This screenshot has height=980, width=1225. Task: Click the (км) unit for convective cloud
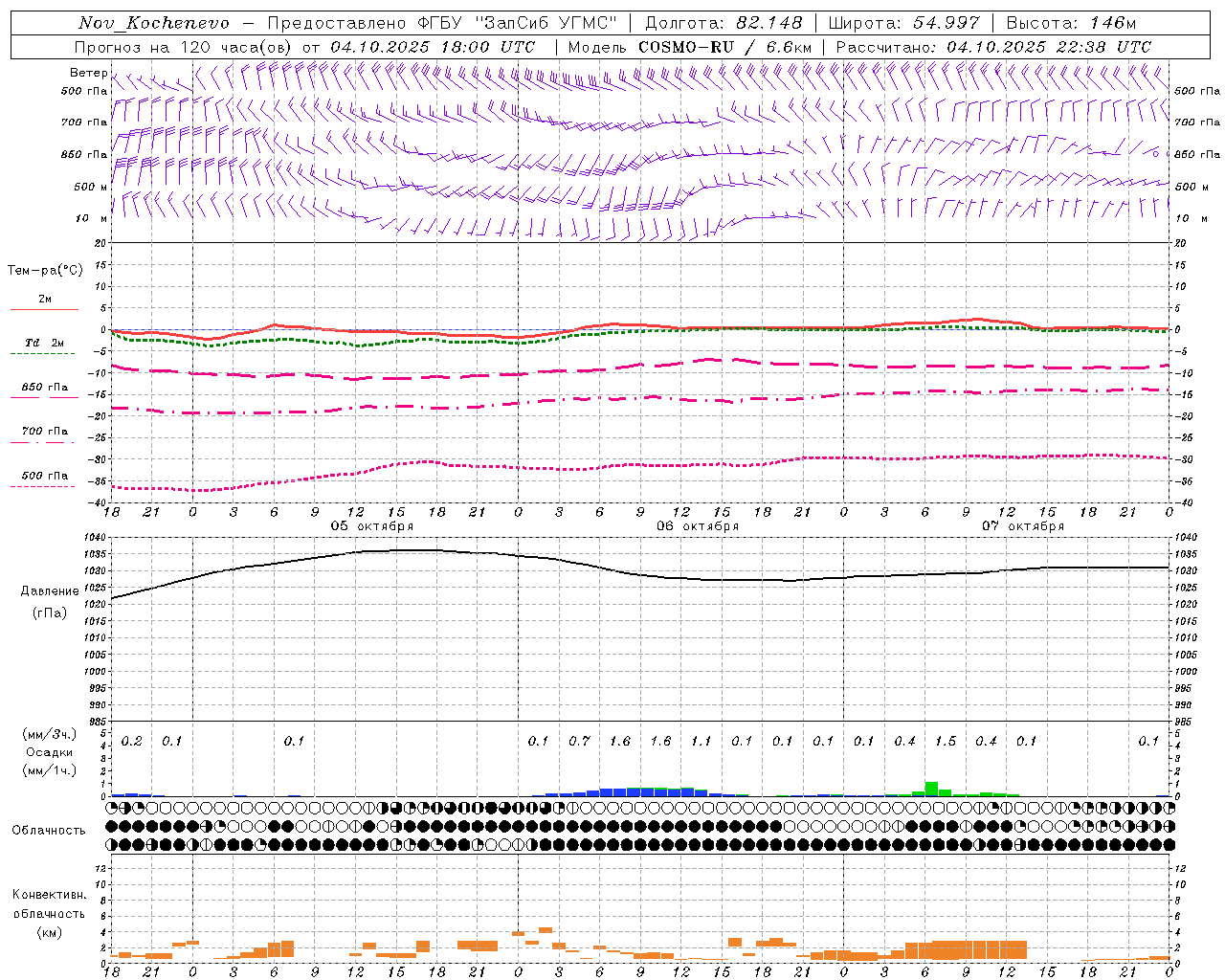click(49, 932)
